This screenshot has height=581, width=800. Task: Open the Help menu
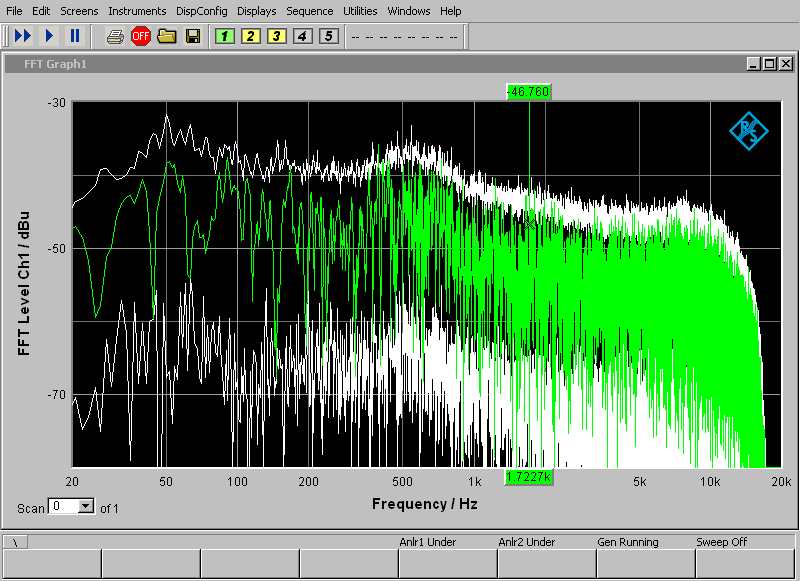pyautogui.click(x=451, y=11)
